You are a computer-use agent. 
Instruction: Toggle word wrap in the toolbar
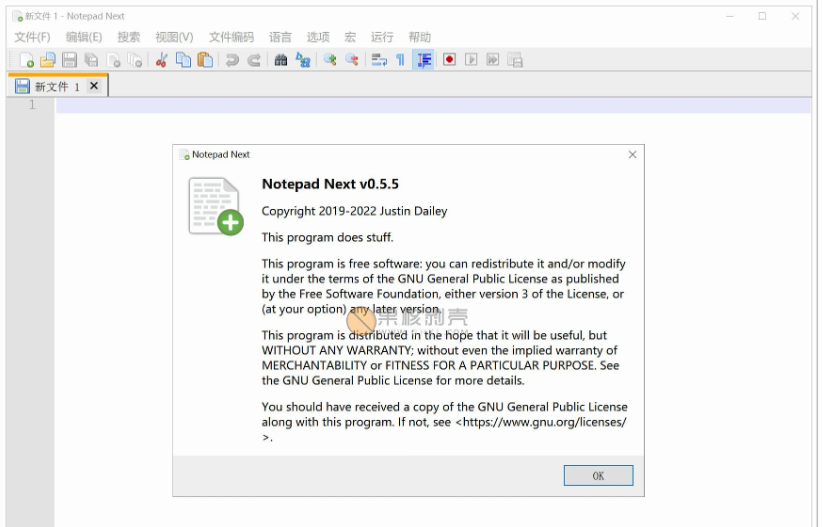click(379, 60)
